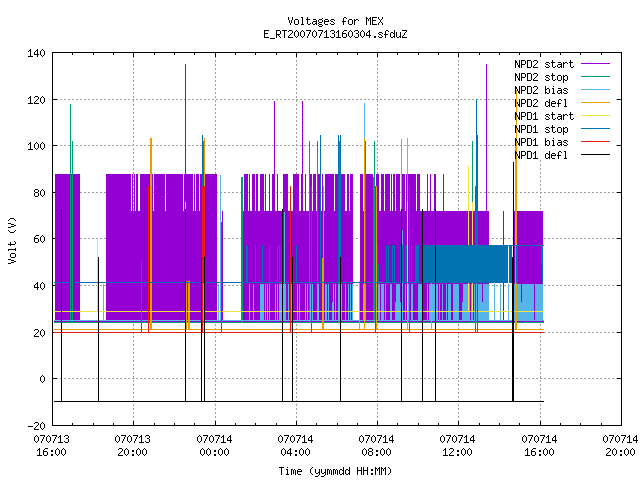640x480 pixels.
Task: Click the dark blue NPD1 stop legend line
Action: (596, 129)
